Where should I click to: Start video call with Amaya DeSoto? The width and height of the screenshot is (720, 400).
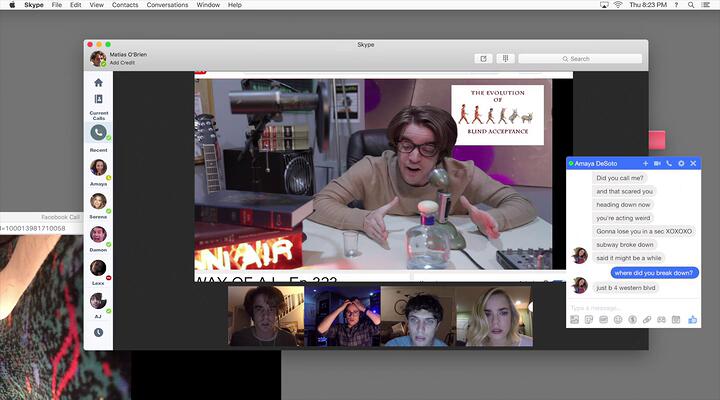(x=658, y=163)
